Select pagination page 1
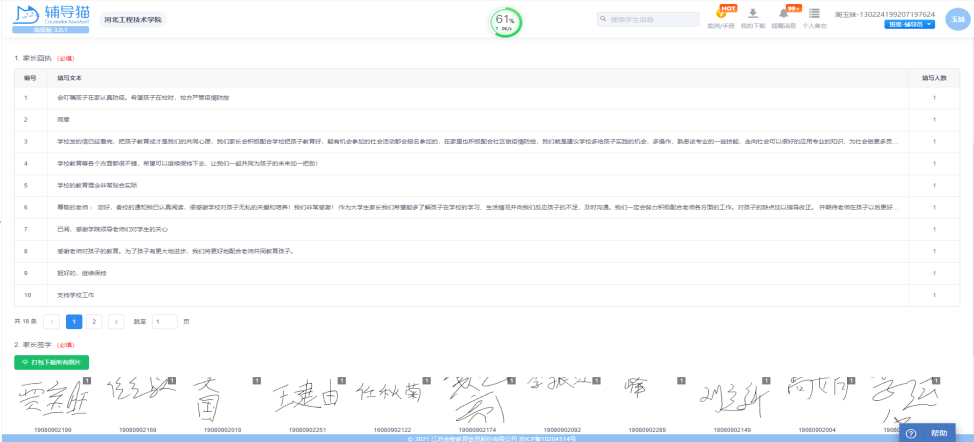 (74, 322)
